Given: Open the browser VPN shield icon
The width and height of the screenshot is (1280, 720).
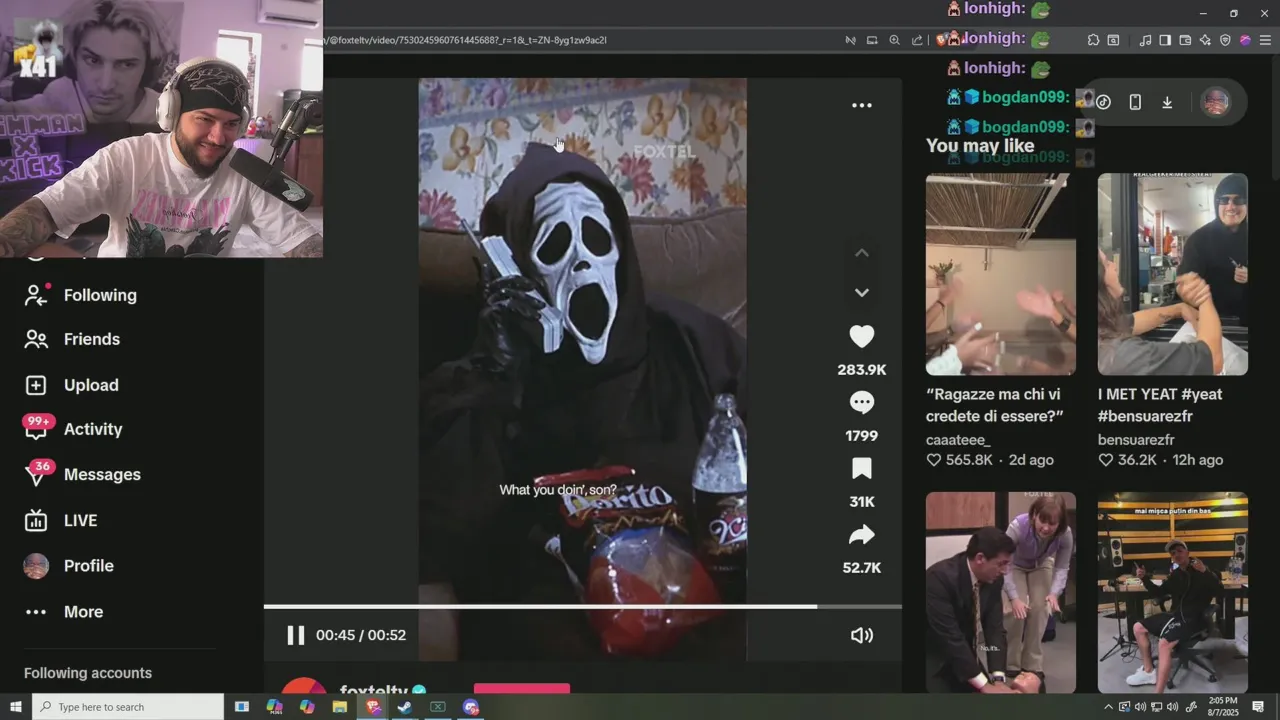Looking at the screenshot, I should 1225,40.
